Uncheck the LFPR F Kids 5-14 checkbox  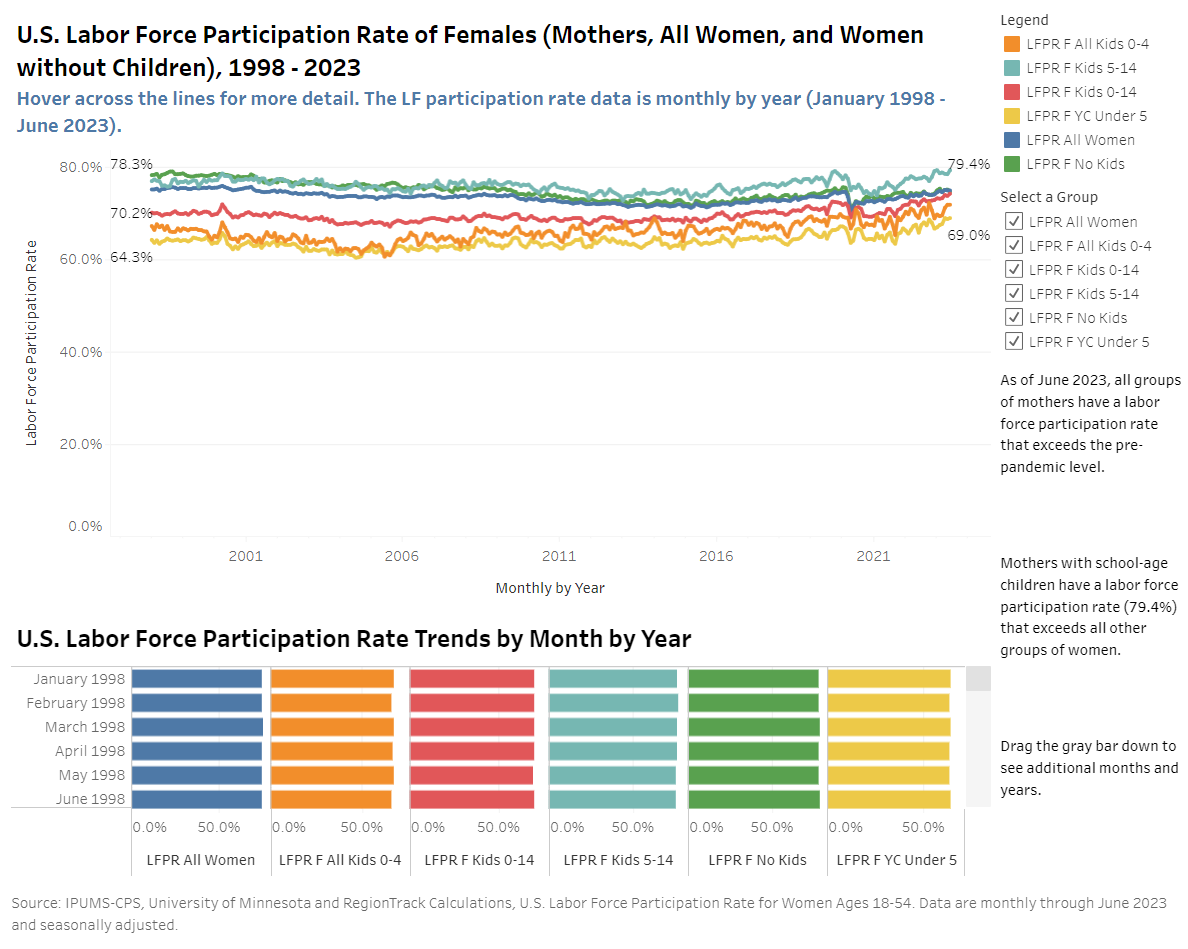click(x=1014, y=294)
